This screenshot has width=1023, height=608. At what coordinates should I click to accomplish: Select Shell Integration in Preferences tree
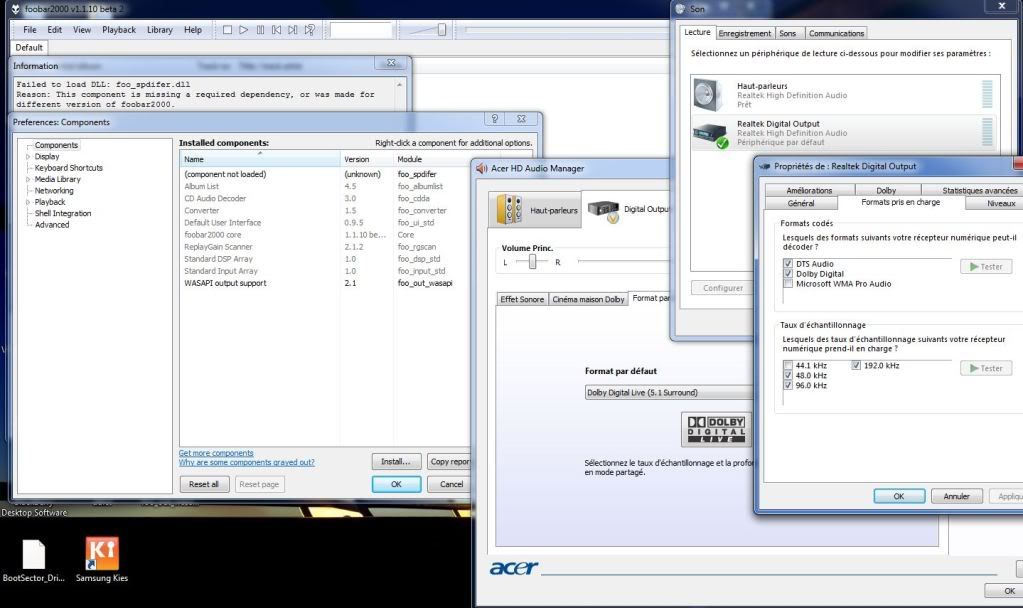(x=63, y=214)
